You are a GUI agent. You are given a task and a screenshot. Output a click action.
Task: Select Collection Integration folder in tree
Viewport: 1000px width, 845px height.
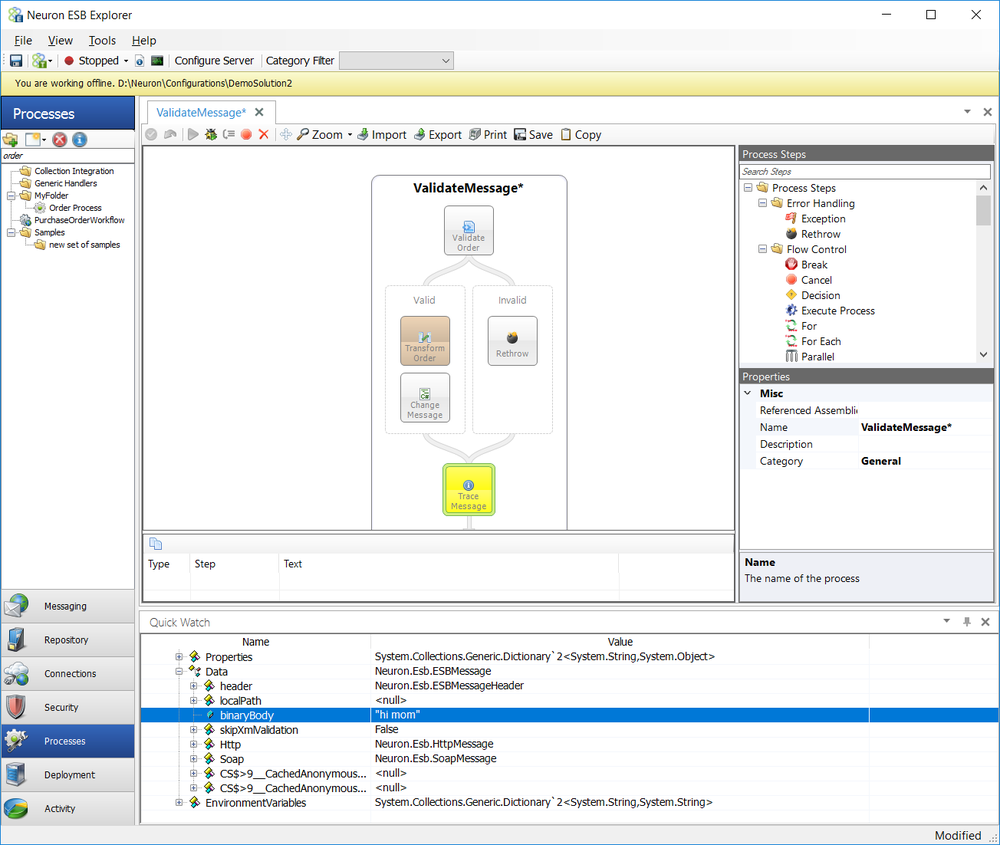coord(74,171)
